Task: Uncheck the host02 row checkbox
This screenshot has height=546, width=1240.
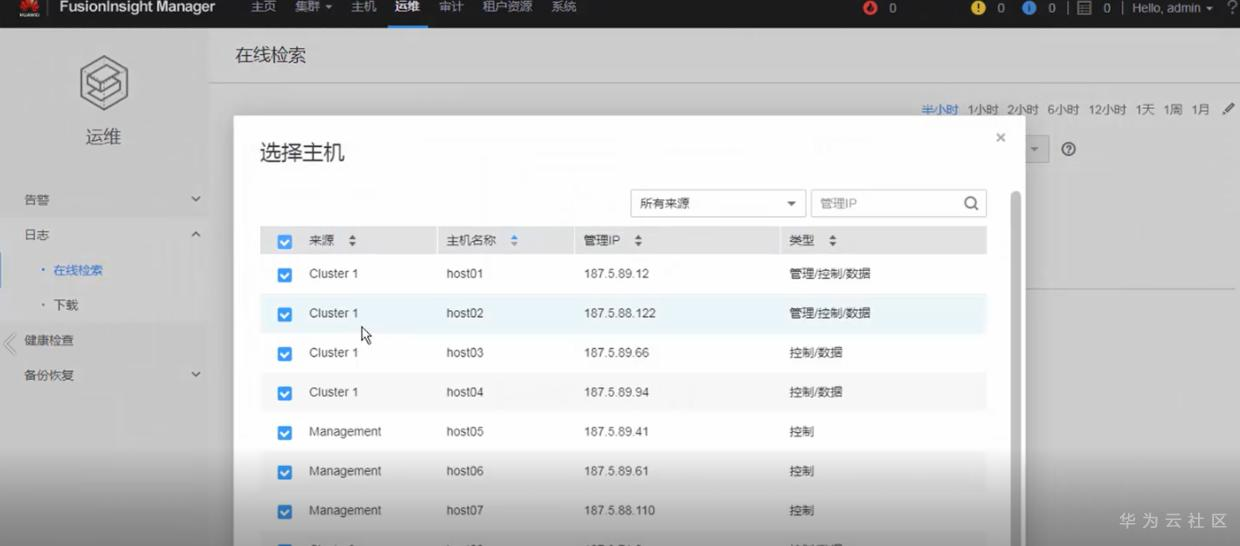Action: pyautogui.click(x=285, y=314)
